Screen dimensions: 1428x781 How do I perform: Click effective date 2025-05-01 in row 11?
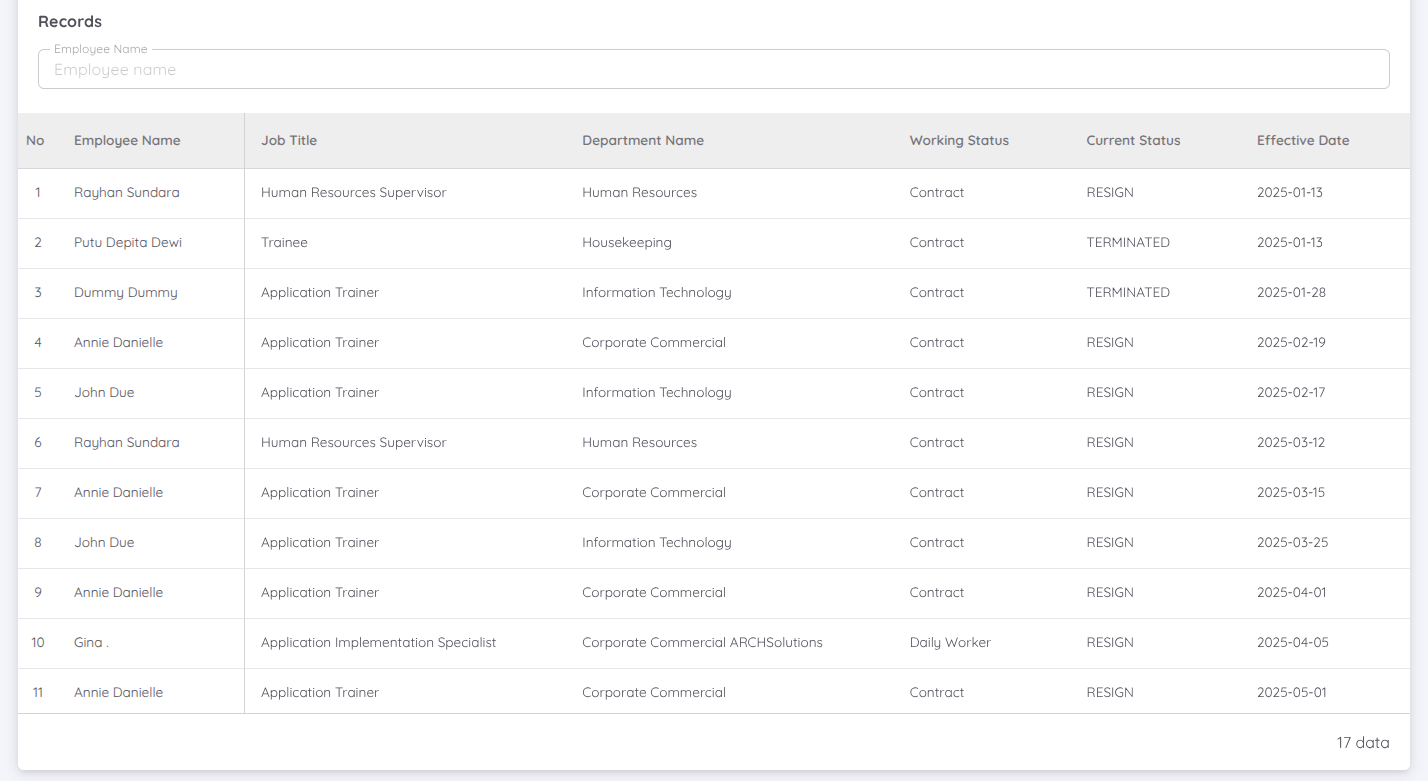pos(1291,693)
